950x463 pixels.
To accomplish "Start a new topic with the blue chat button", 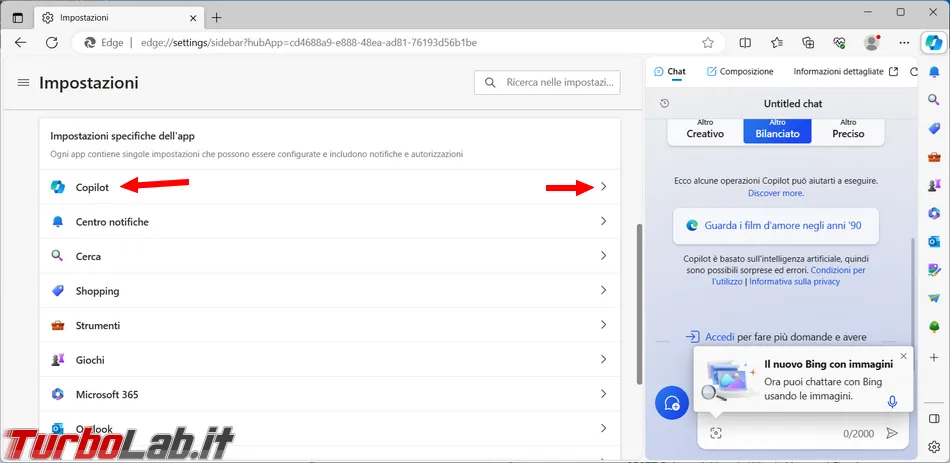I will pos(672,402).
